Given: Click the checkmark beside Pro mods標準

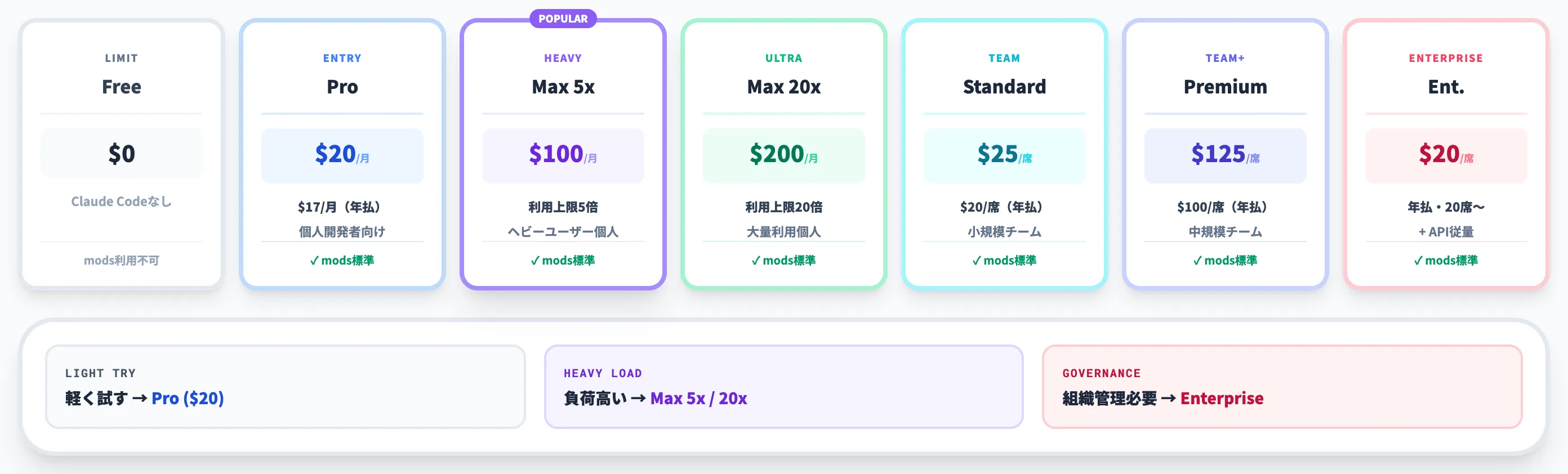Looking at the screenshot, I should 314,261.
